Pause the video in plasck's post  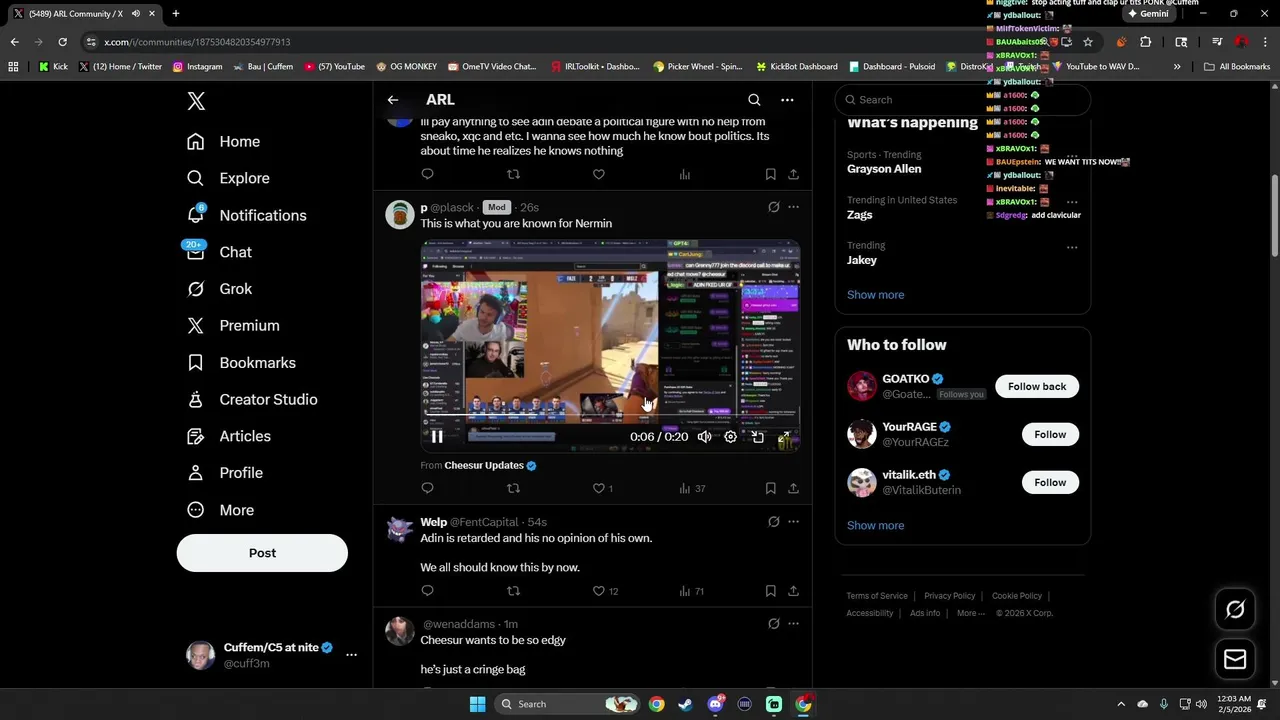[x=437, y=437]
